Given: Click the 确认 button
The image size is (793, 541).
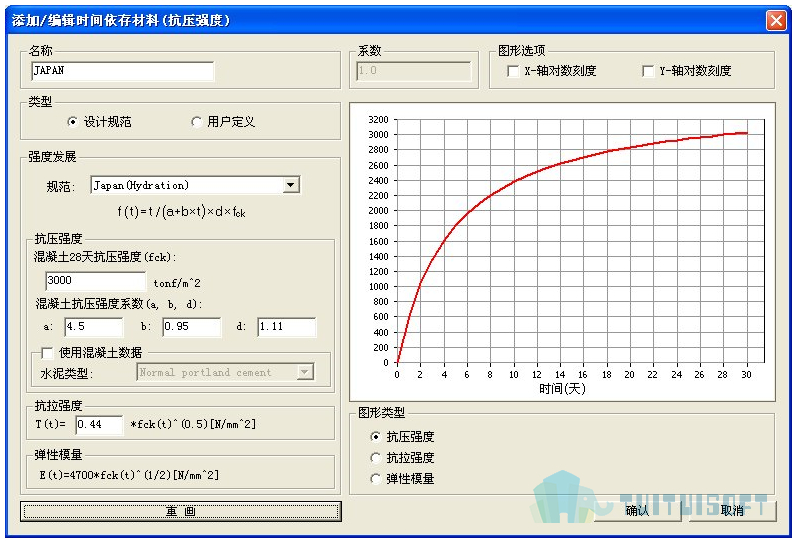Looking at the screenshot, I should 637,511.
